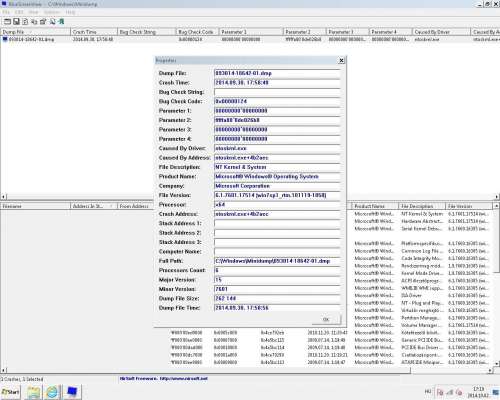Sort by the Parameter 3 column header
Viewport: 500px width, 400px height.
347,32
